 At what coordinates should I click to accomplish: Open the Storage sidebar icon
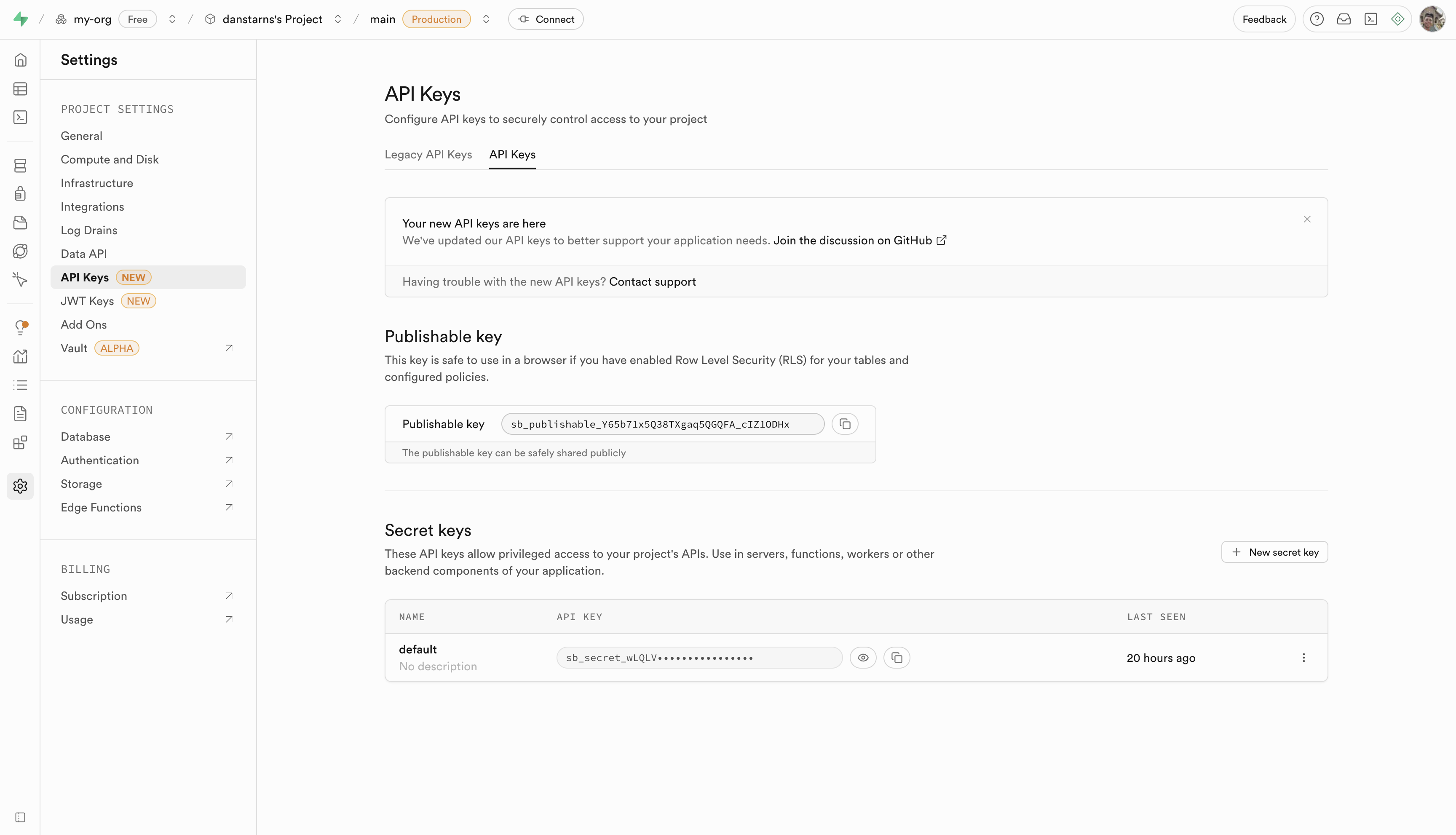[x=20, y=222]
